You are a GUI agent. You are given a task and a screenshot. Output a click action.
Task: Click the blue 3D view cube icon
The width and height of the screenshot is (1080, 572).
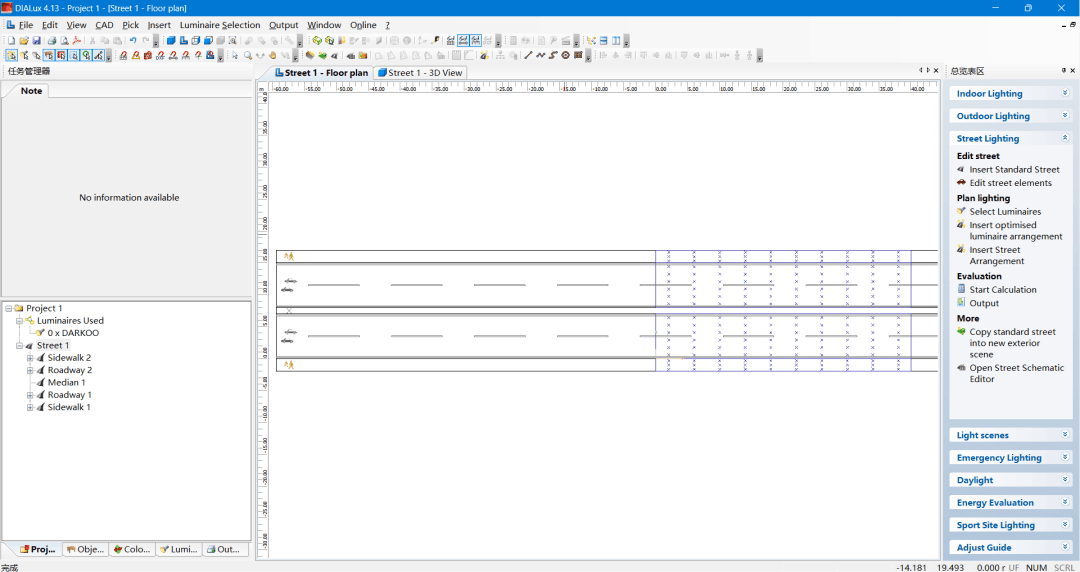click(171, 41)
